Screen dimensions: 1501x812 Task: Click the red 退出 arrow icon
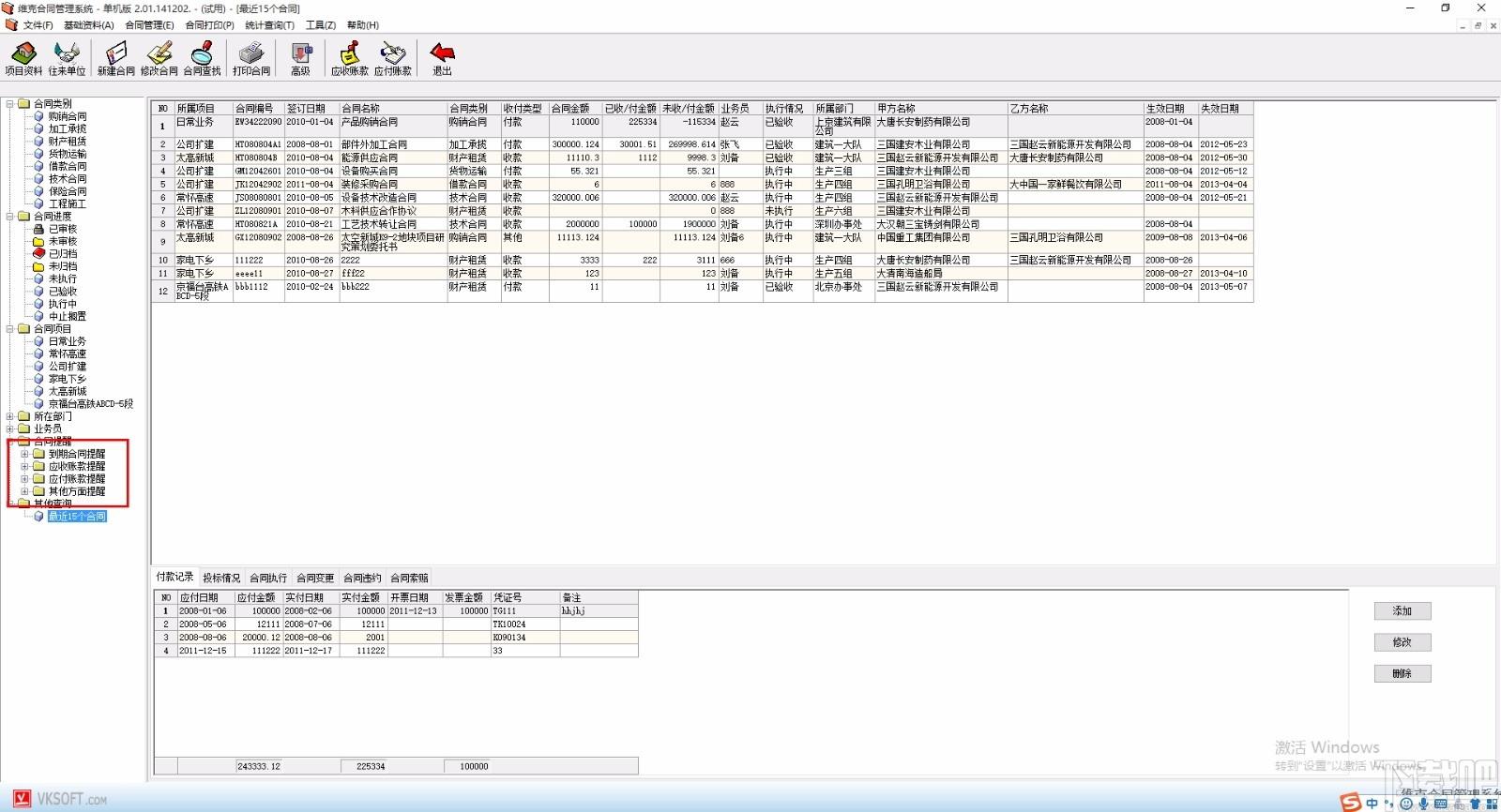(x=442, y=57)
